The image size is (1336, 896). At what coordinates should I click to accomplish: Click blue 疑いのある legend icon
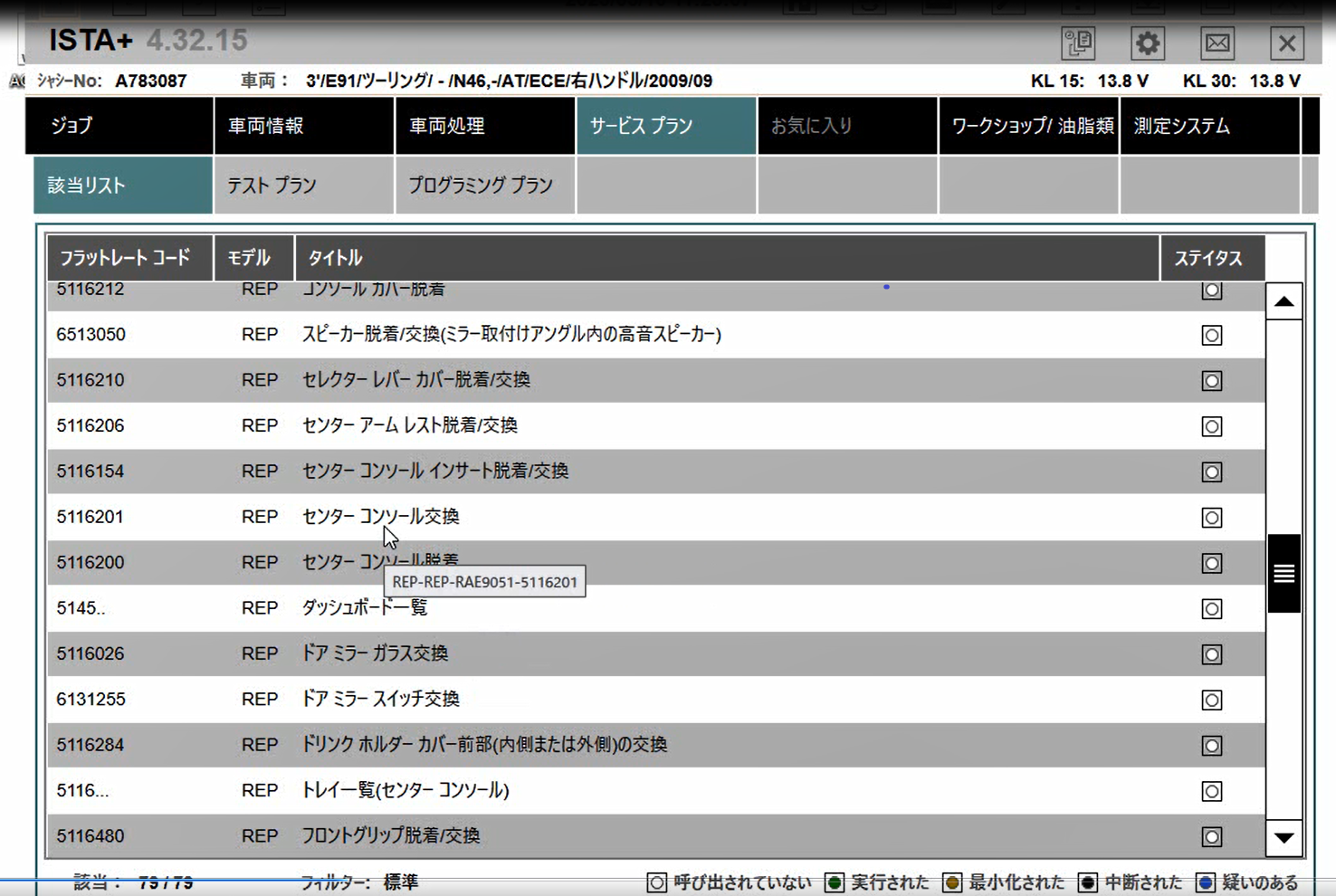coord(1206,882)
